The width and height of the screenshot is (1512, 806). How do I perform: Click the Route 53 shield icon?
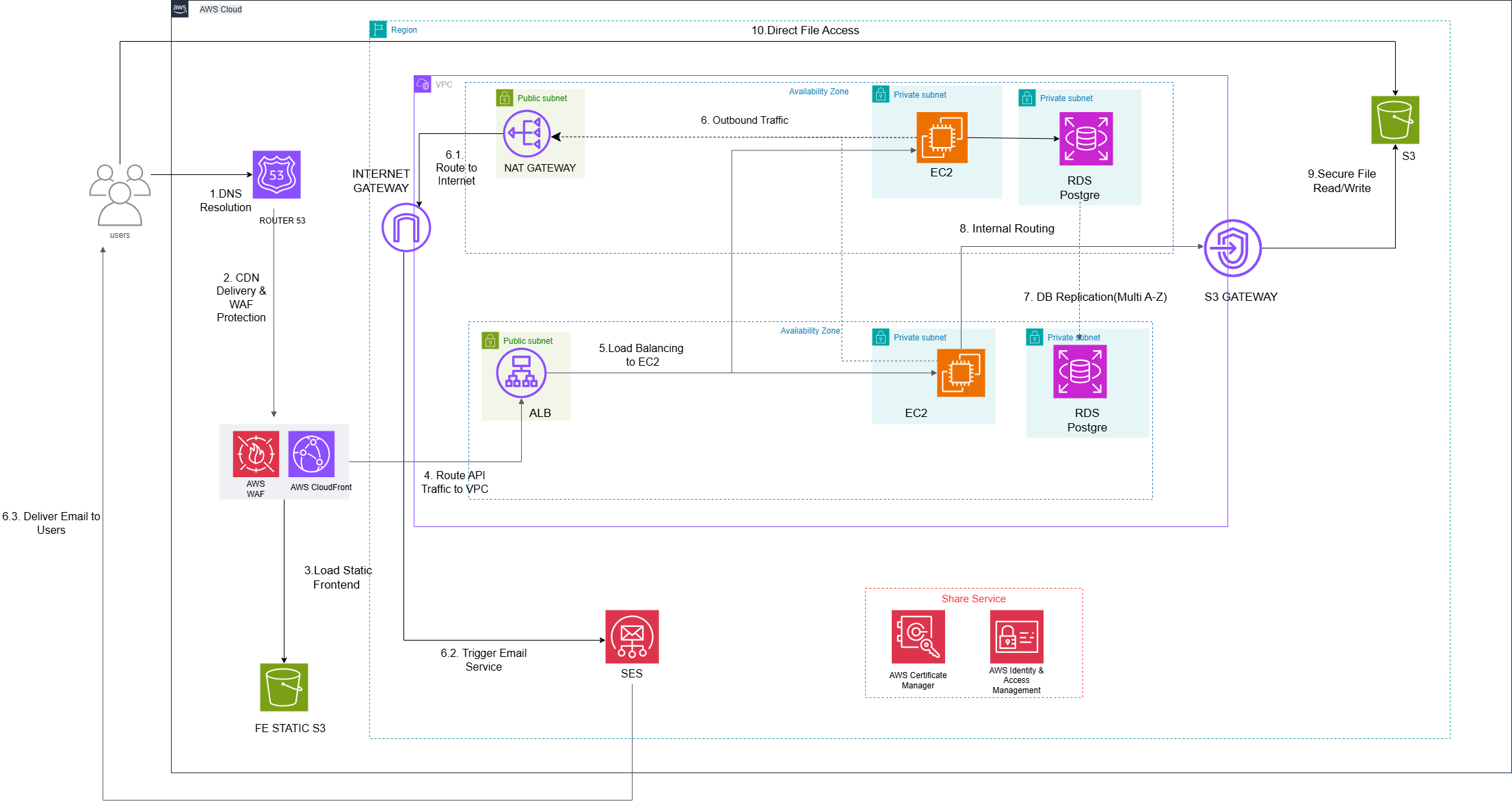click(277, 174)
